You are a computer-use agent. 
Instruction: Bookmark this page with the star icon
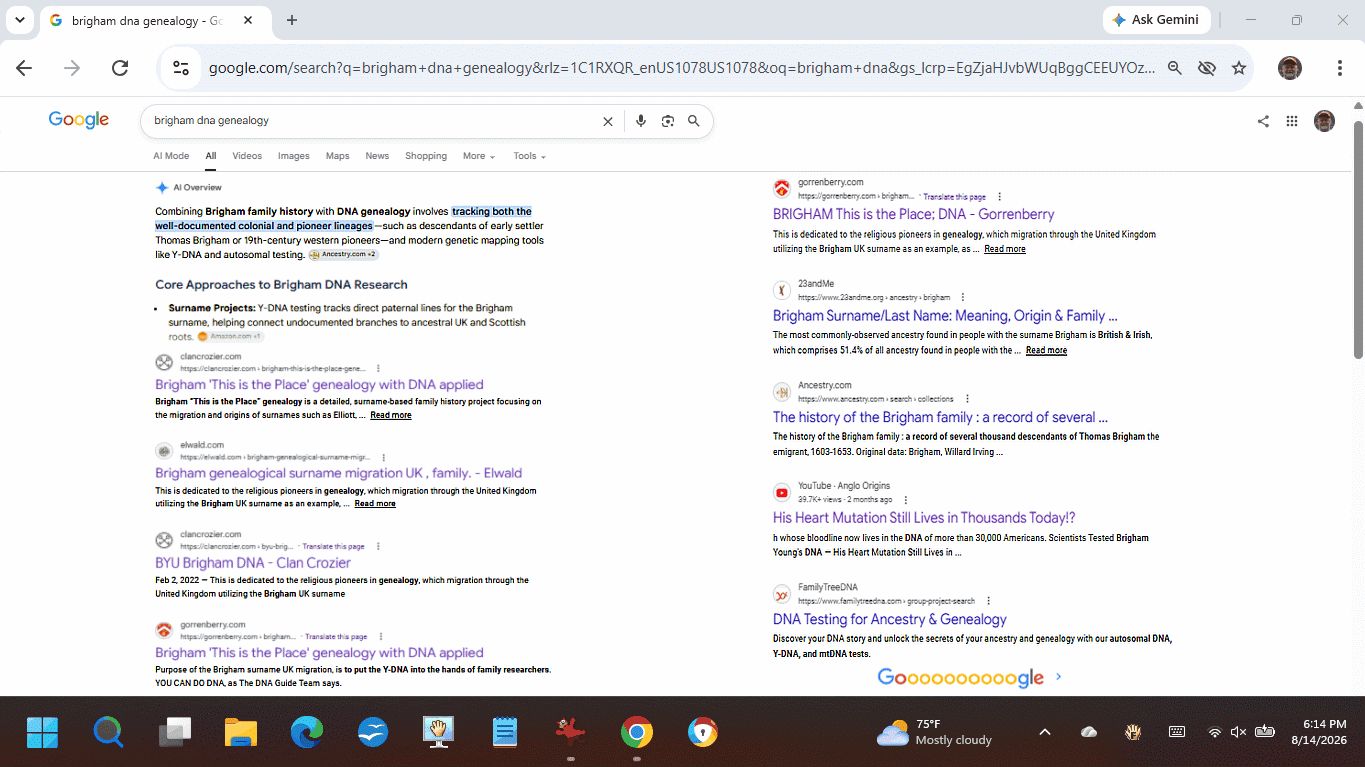(1239, 68)
